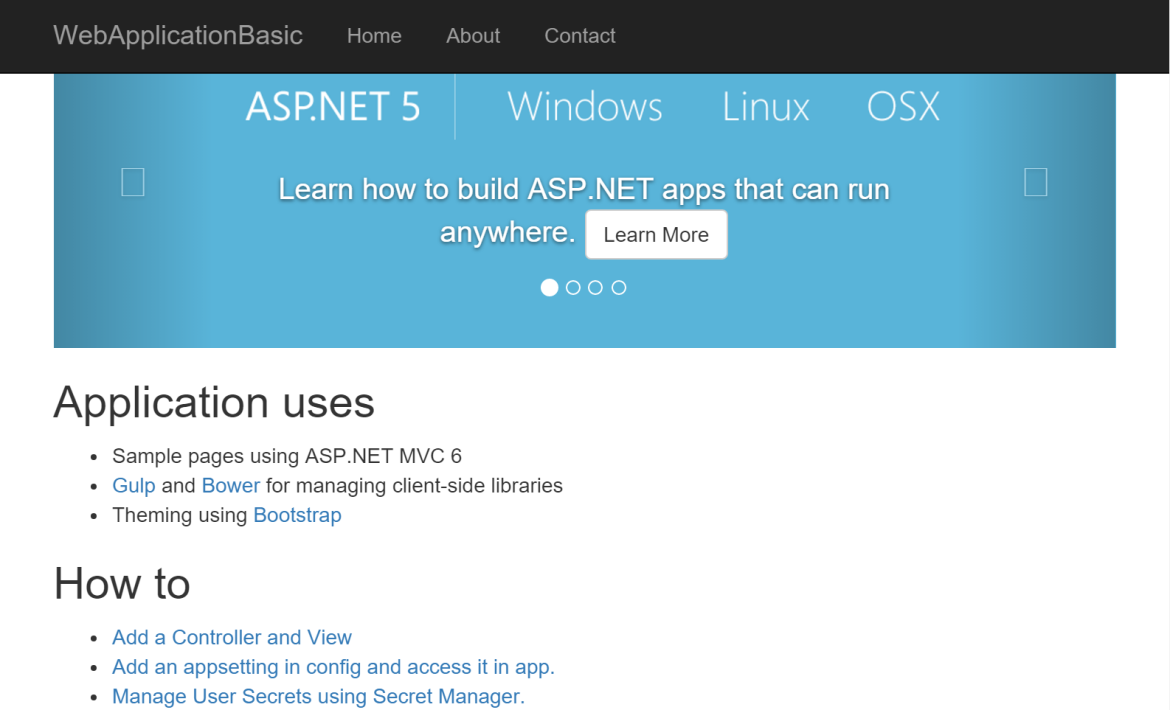Viewport: 1170px width, 710px height.
Task: Open Add a Controller and View link
Action: click(231, 638)
